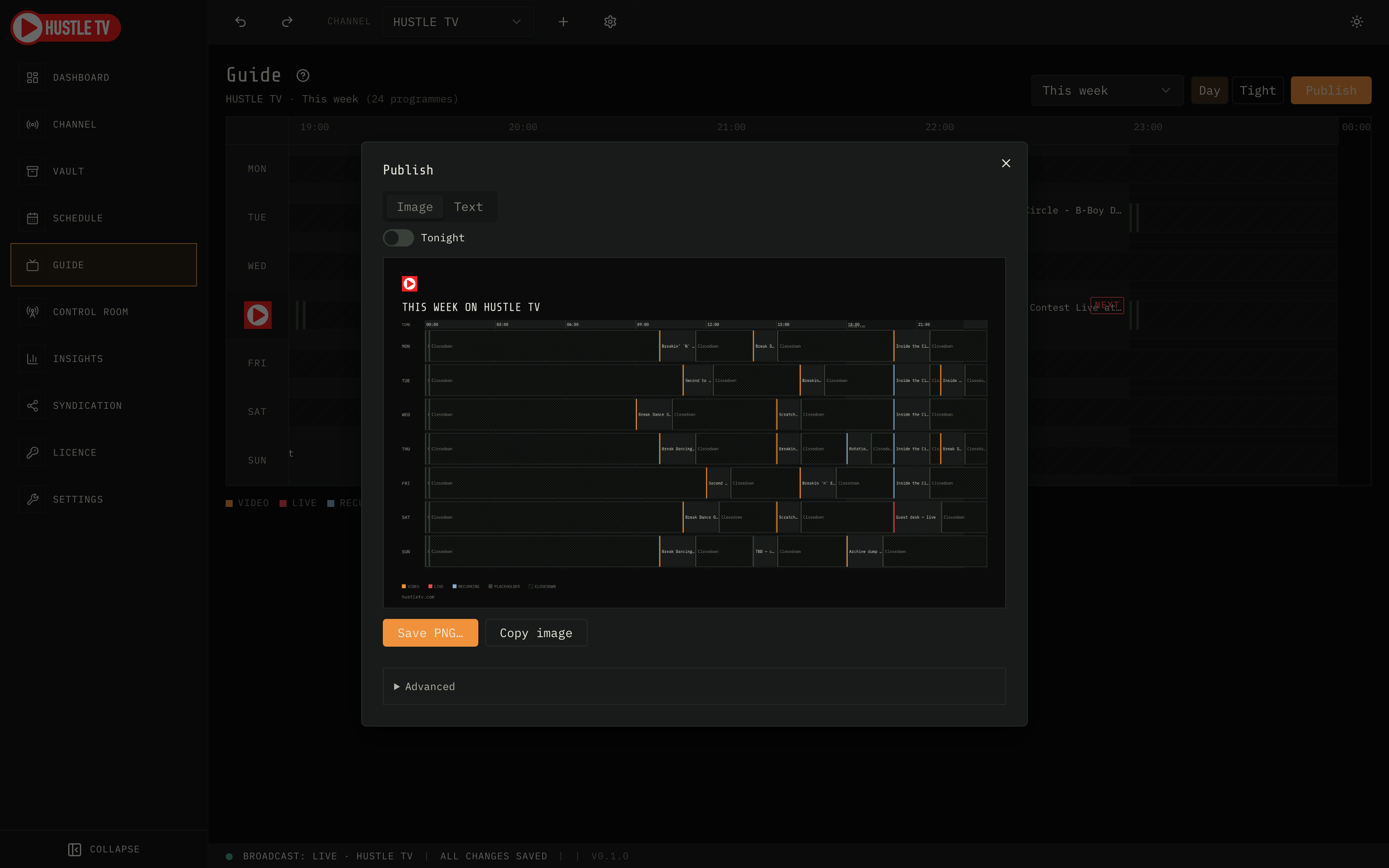Click the hustletv.com text in preview
Screen dimensions: 1389x868
(418, 597)
